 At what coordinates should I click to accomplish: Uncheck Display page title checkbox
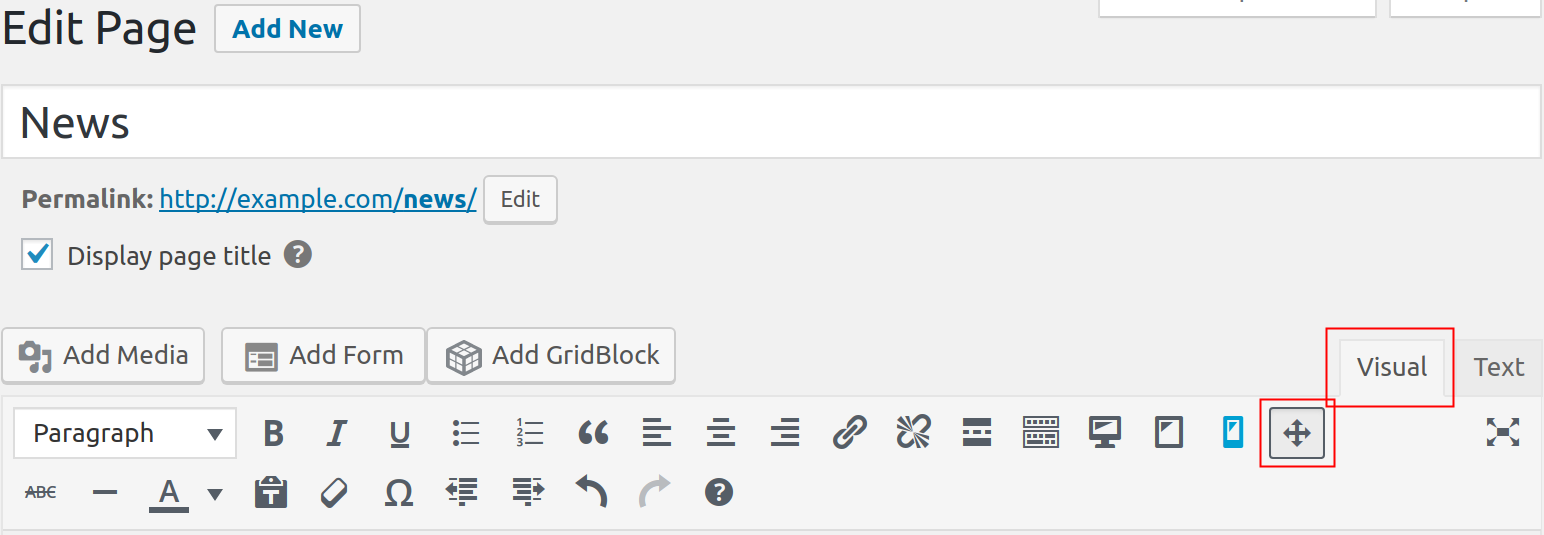[38, 255]
